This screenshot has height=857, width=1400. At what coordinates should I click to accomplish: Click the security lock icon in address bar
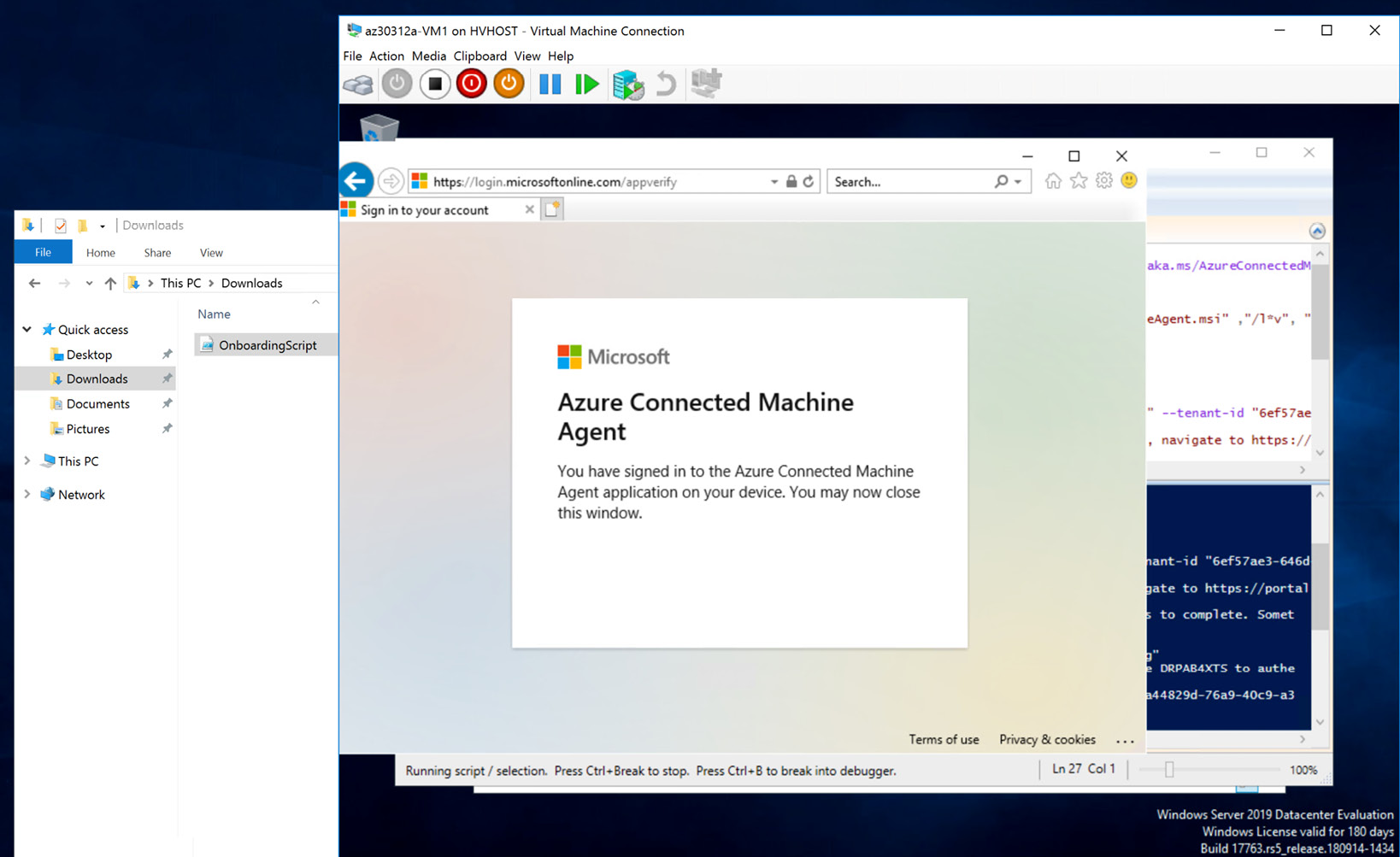point(791,181)
